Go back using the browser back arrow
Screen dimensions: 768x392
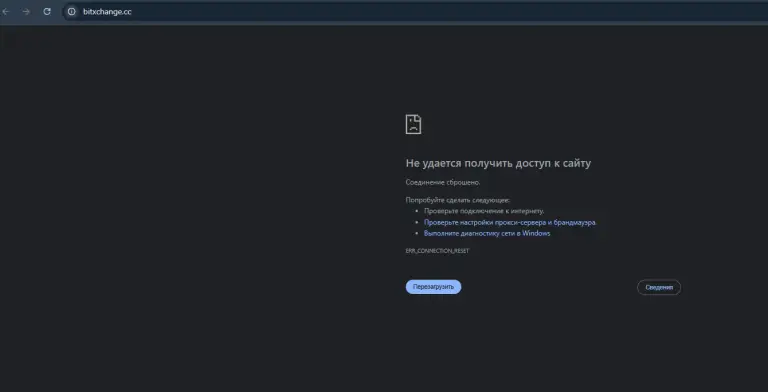click(x=6, y=11)
